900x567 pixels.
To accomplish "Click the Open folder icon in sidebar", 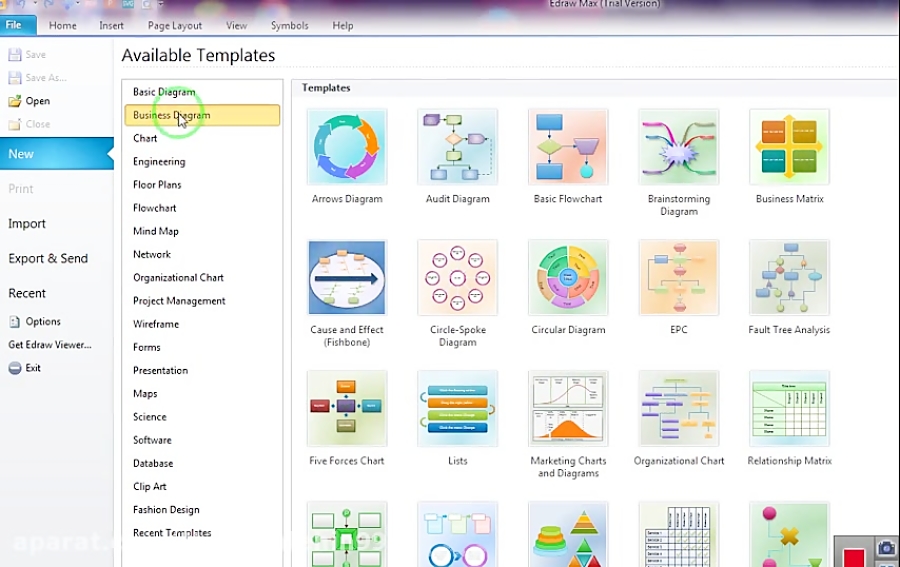I will click(x=15, y=101).
